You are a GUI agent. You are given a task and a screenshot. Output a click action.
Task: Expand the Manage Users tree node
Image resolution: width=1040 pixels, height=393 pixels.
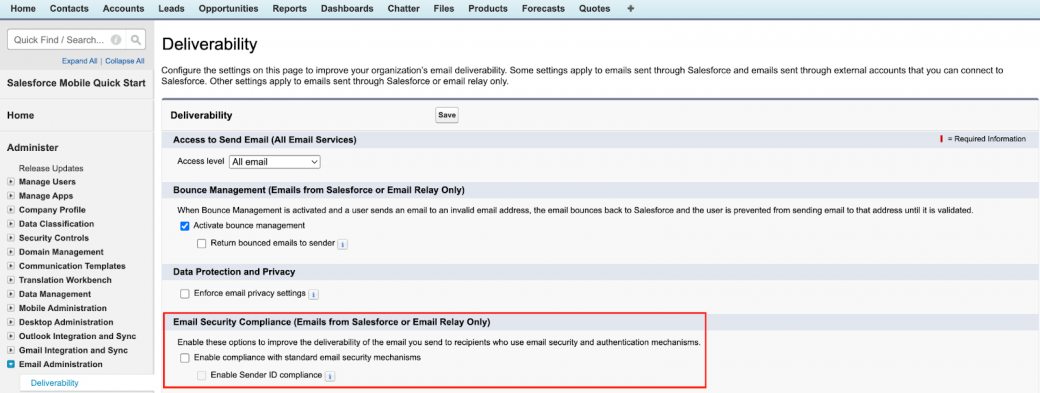pos(10,182)
